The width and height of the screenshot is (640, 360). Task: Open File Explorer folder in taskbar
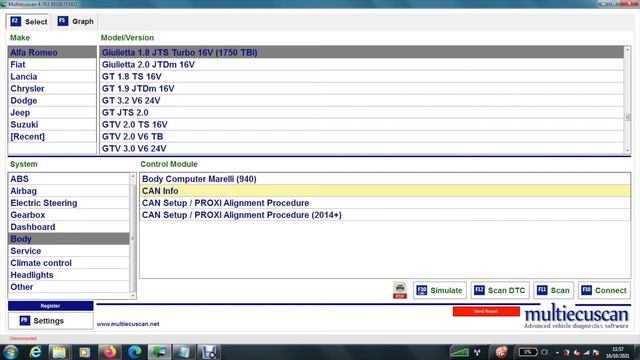[60, 352]
